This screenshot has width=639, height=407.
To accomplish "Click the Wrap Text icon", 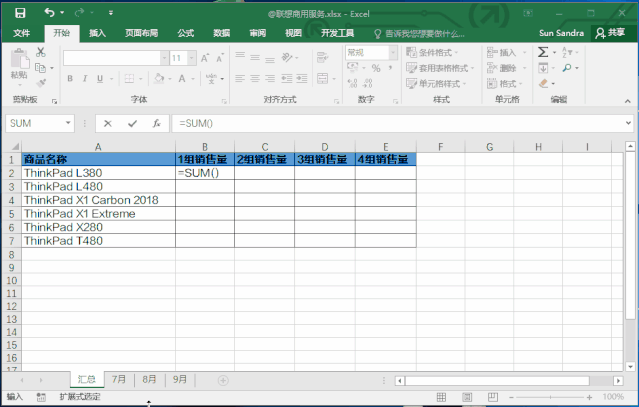I will click(322, 57).
